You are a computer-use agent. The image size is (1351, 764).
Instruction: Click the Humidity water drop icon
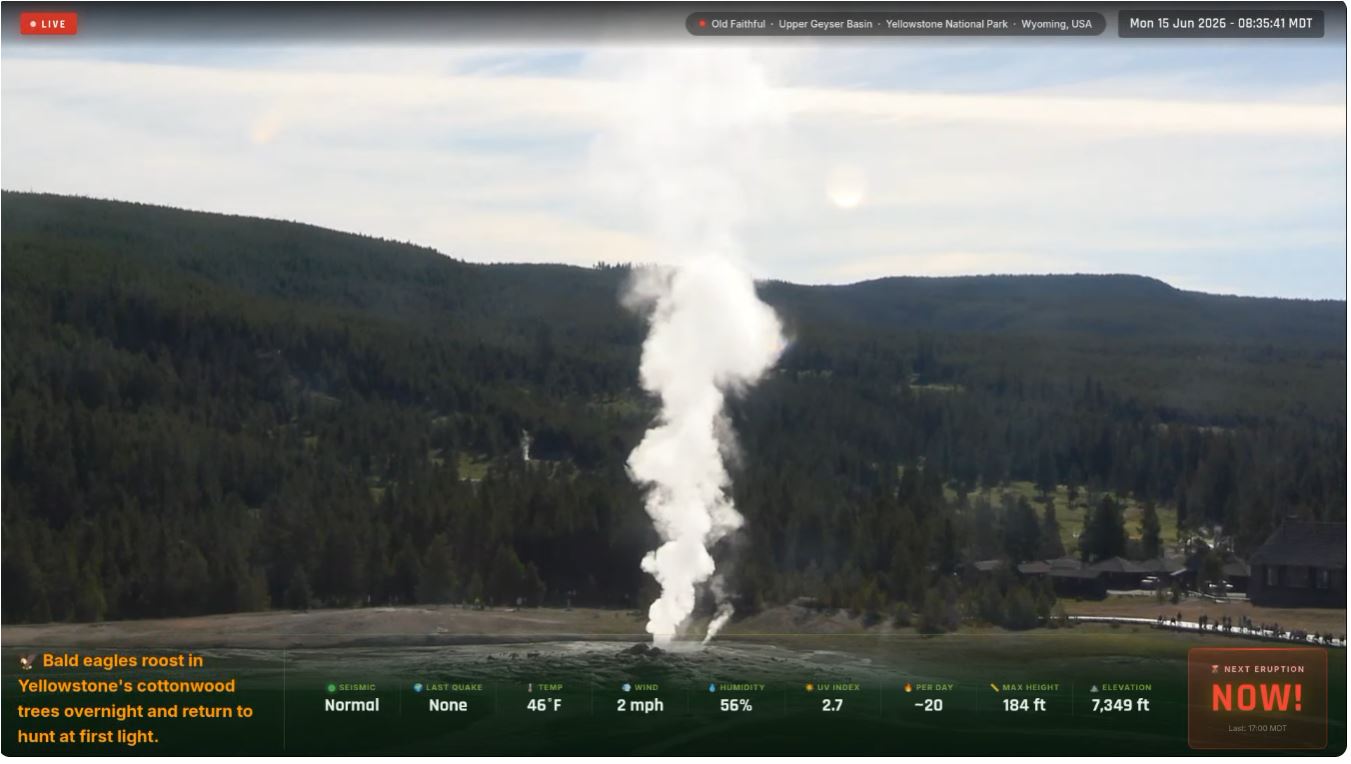pyautogui.click(x=713, y=688)
